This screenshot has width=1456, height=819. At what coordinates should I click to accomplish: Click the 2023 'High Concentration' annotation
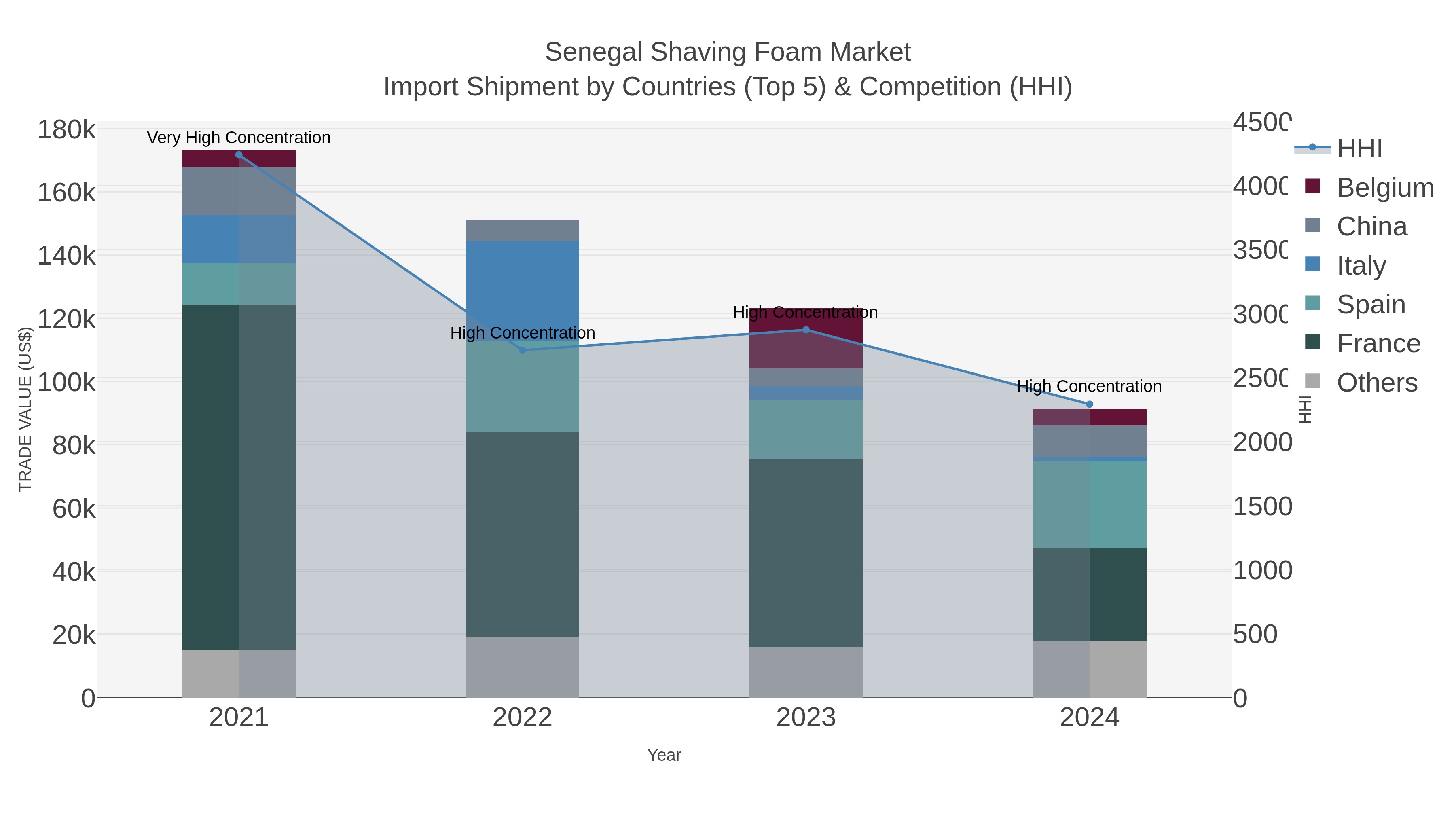pos(805,312)
